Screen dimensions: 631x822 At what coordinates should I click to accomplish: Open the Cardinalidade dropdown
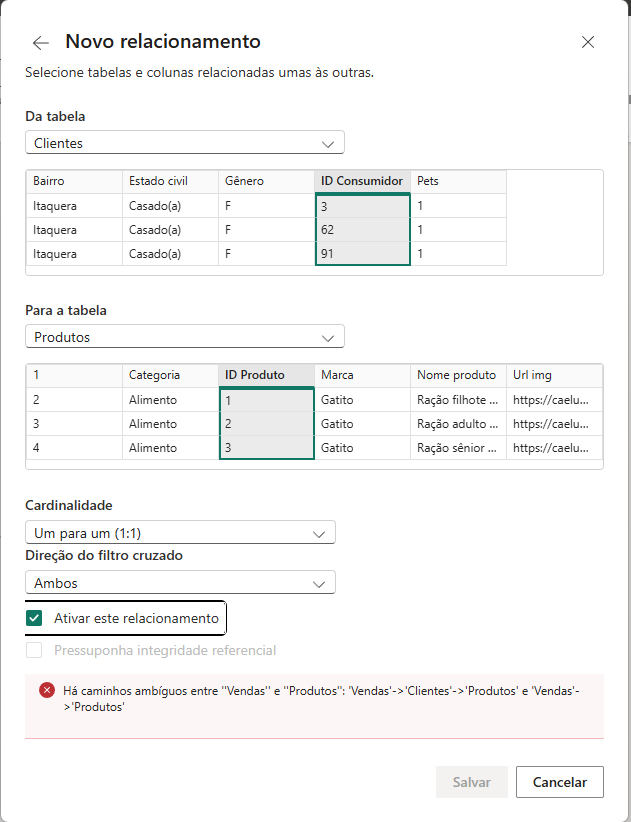point(180,532)
